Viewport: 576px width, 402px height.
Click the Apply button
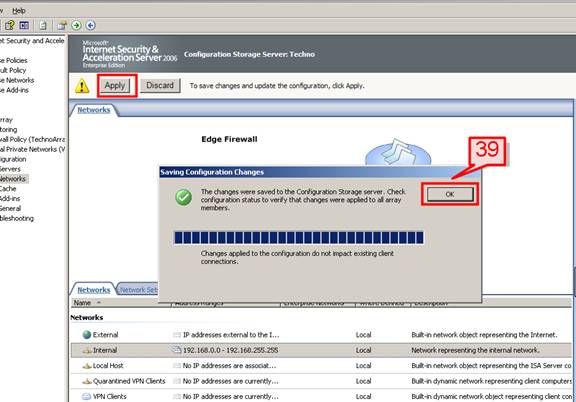(115, 86)
